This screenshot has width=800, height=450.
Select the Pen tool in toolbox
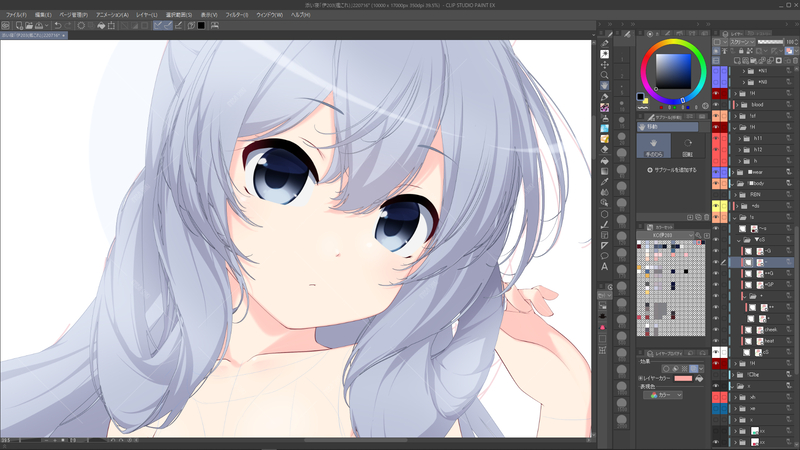(x=605, y=97)
